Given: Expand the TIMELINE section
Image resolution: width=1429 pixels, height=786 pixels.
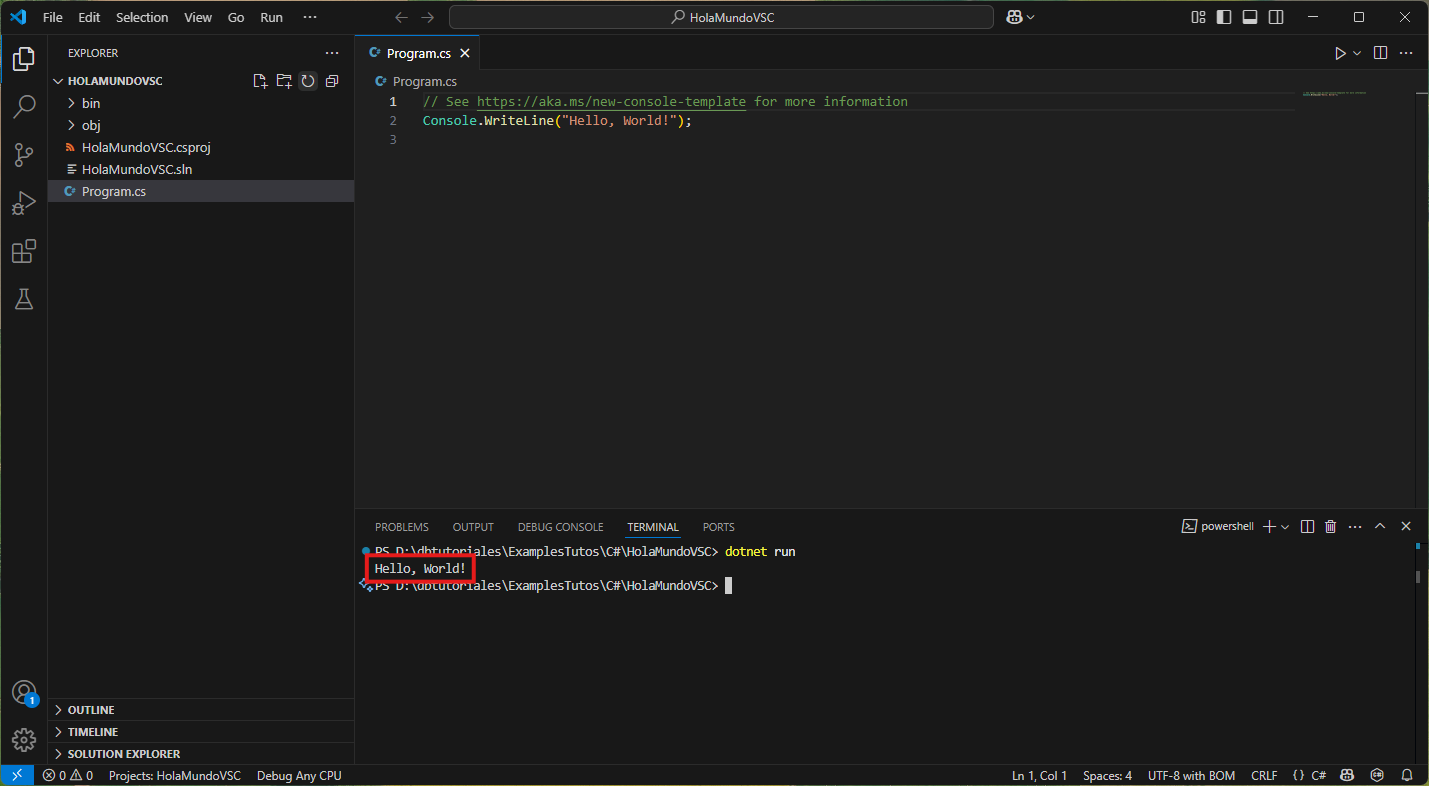Looking at the screenshot, I should click(200, 731).
